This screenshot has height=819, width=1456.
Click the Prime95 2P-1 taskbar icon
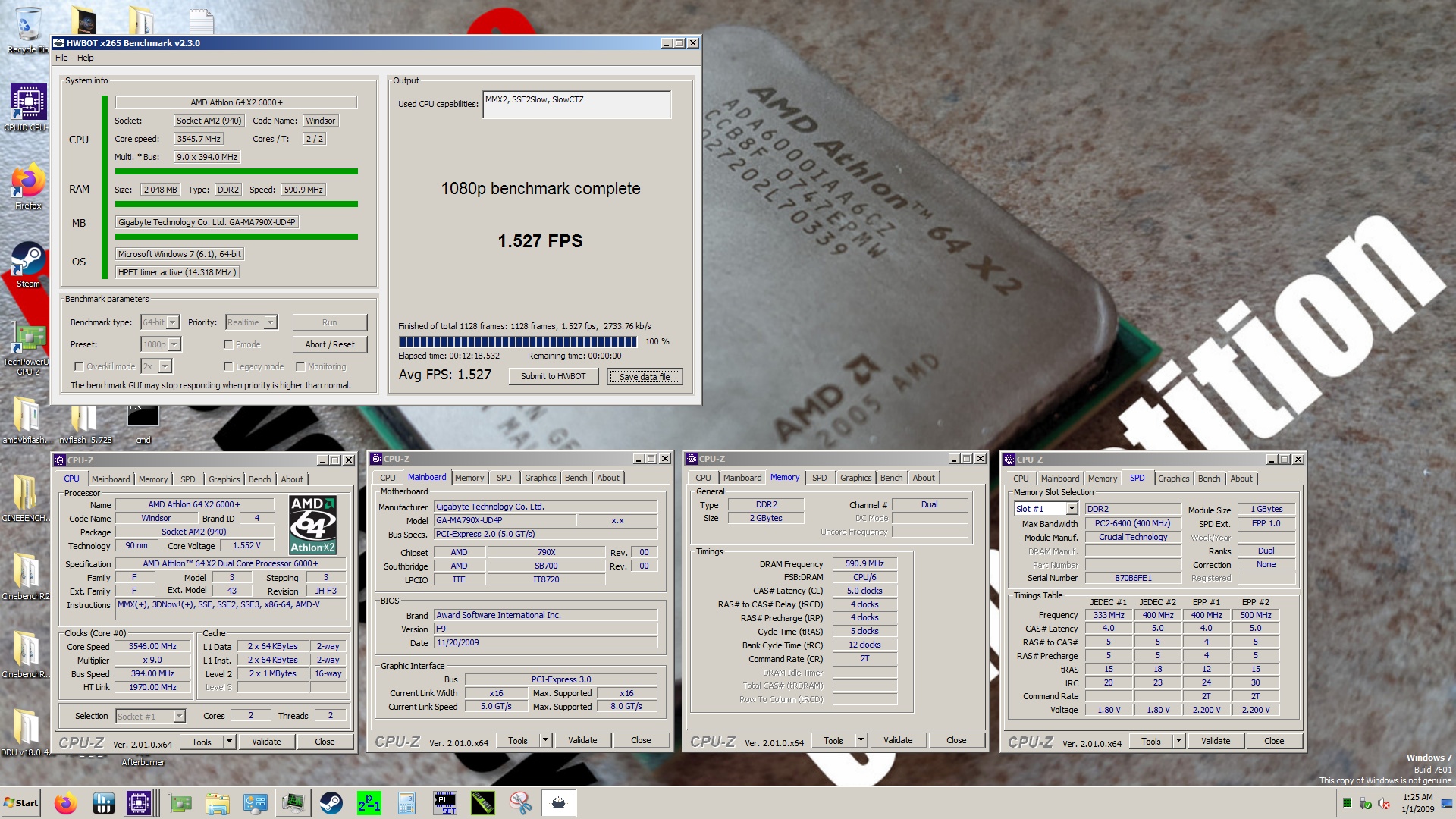pyautogui.click(x=369, y=802)
